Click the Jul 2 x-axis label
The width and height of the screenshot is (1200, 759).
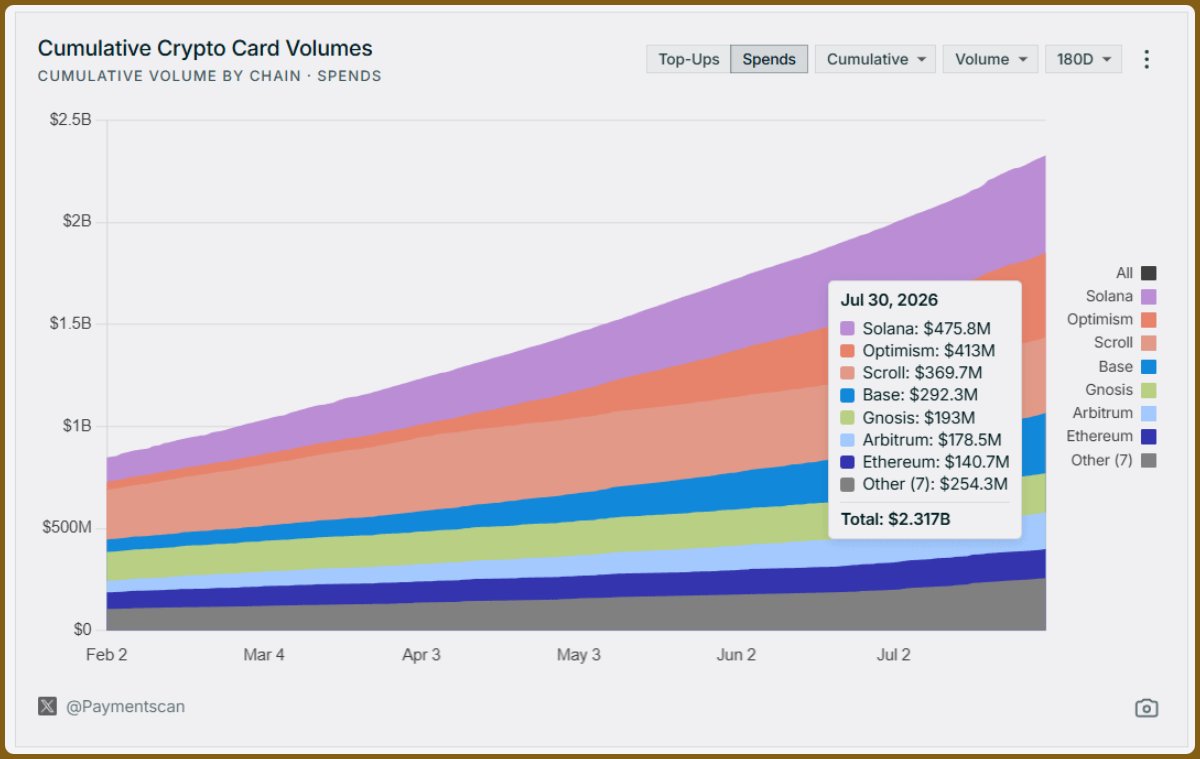pyautogui.click(x=893, y=656)
